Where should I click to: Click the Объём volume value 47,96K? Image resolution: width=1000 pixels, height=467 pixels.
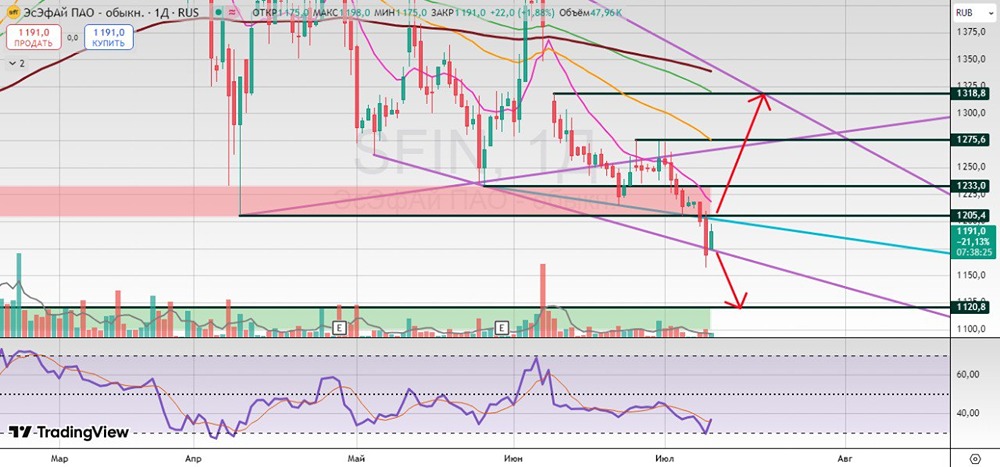606,13
